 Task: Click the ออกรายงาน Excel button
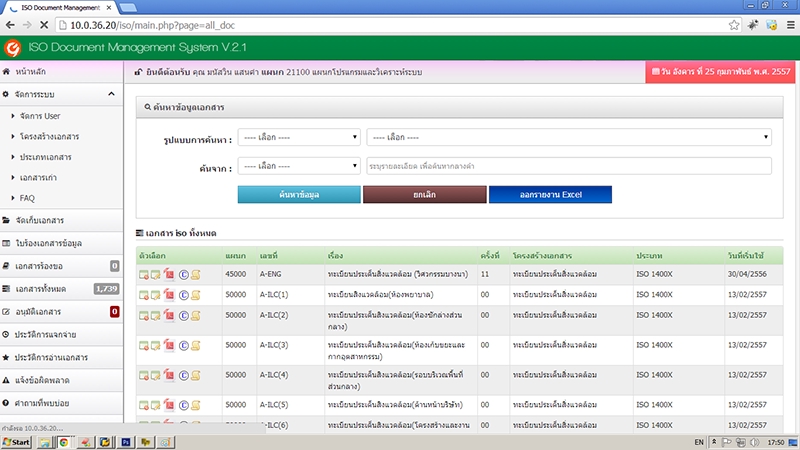pos(551,194)
